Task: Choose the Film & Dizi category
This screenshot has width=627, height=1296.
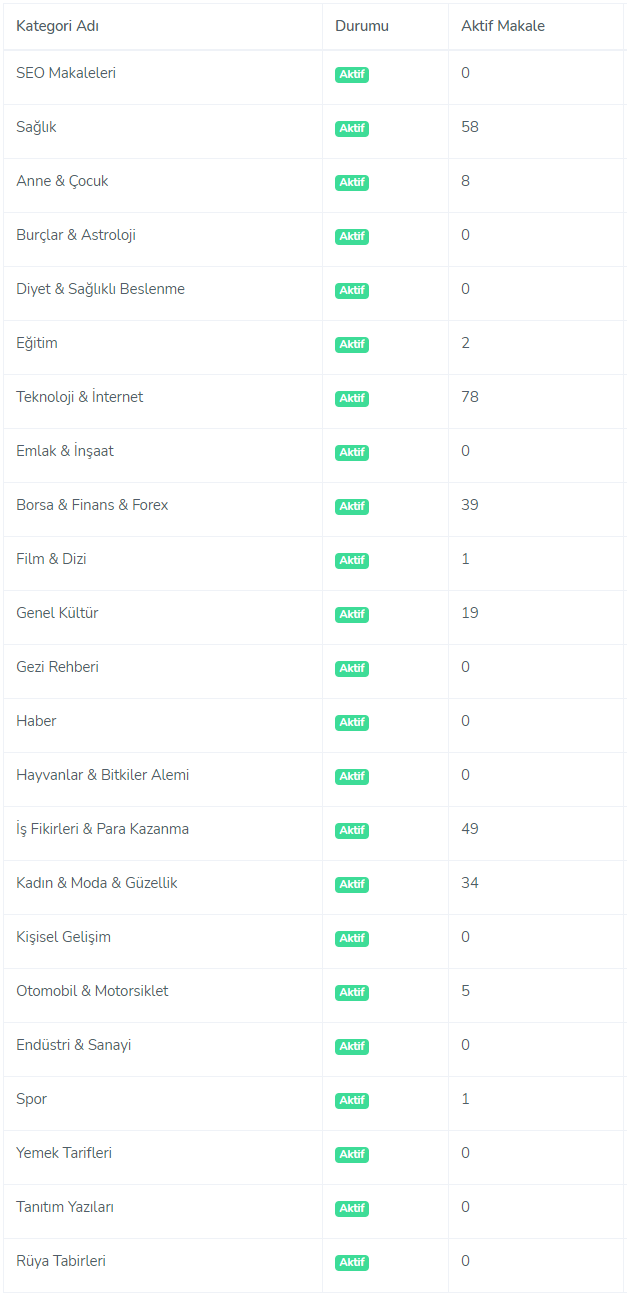Action: (51, 559)
